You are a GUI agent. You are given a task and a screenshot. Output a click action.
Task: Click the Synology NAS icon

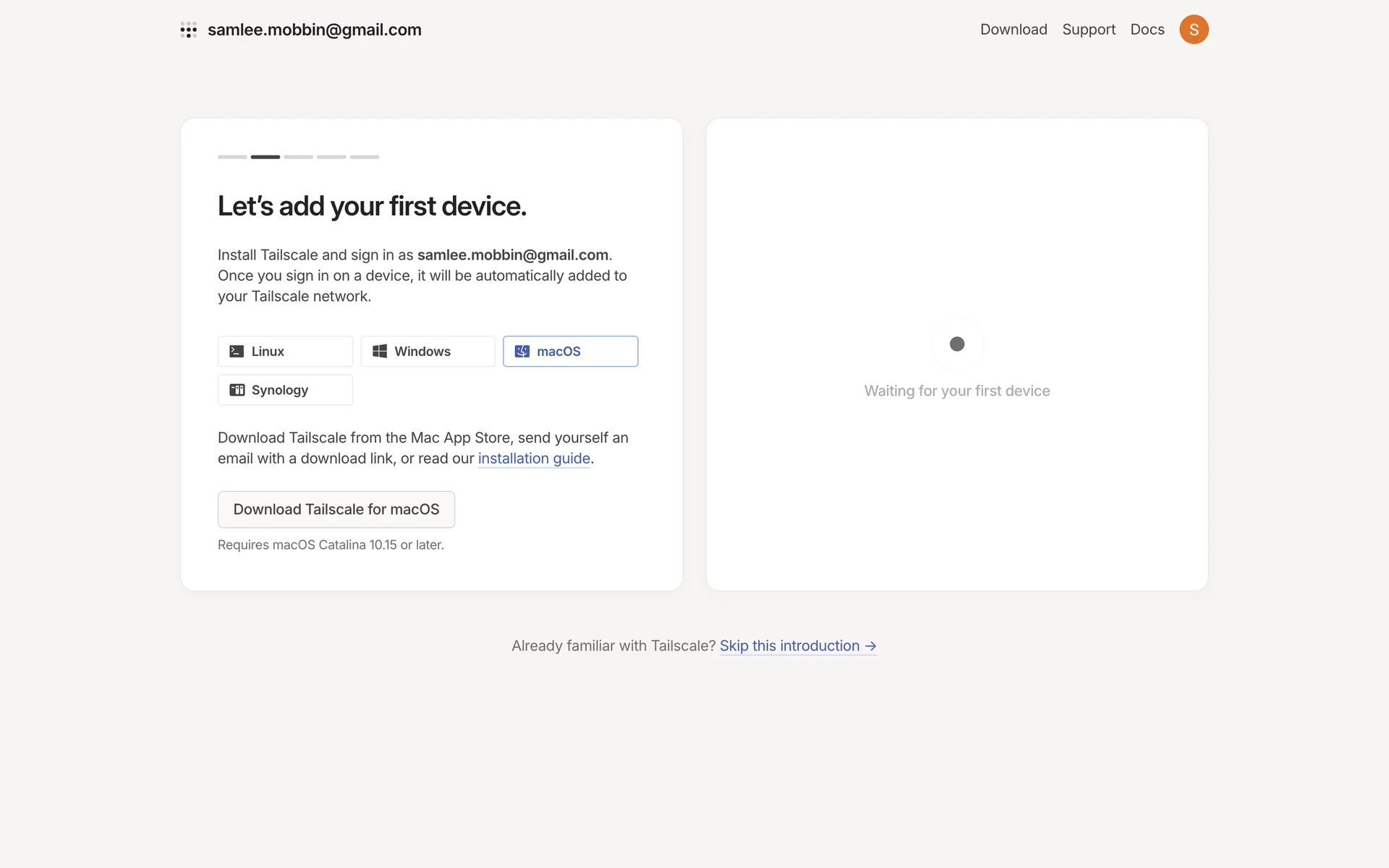[x=237, y=390]
